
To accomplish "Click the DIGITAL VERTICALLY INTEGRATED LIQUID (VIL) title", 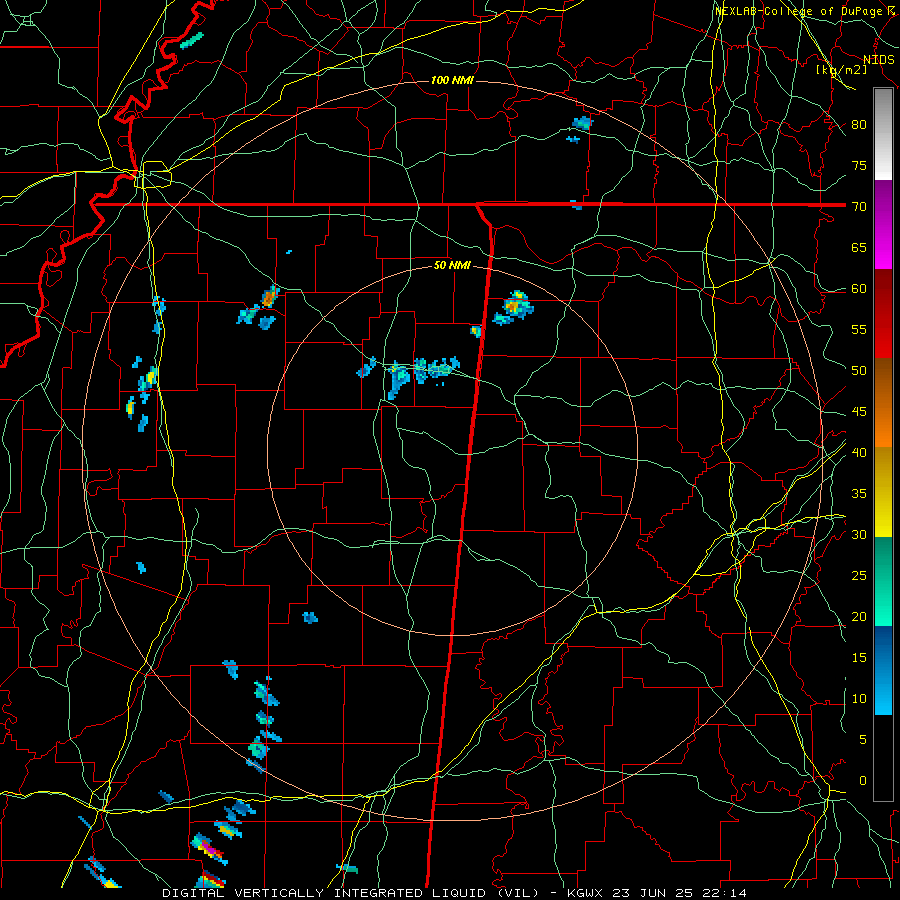I will pyautogui.click(x=350, y=893).
